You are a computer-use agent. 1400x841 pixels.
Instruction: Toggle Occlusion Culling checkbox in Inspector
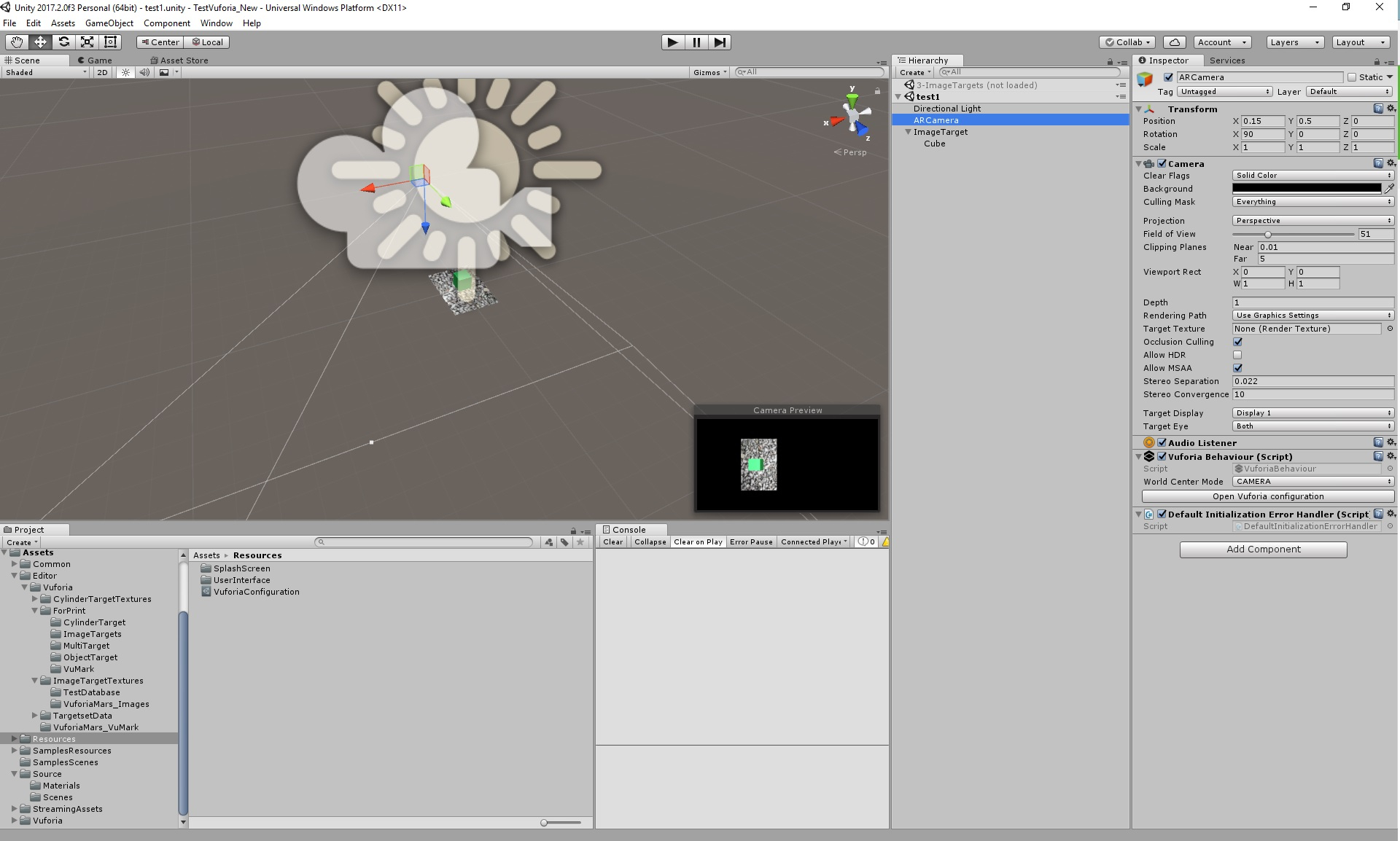pyautogui.click(x=1237, y=342)
